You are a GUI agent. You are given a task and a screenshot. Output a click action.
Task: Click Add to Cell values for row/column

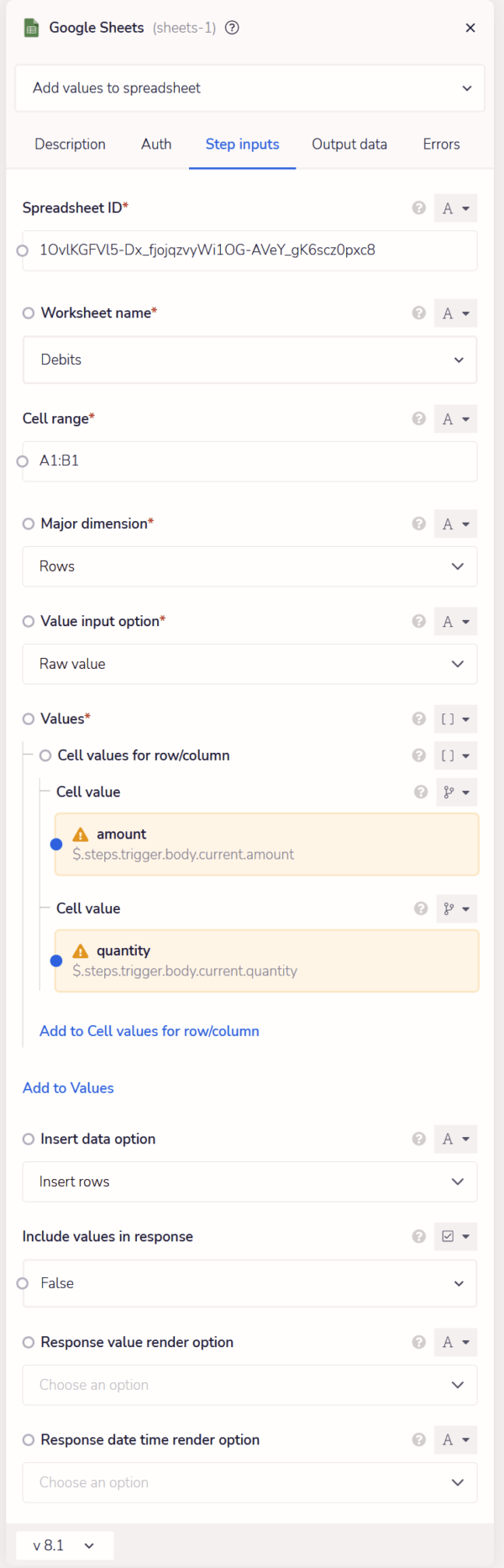point(150,1031)
